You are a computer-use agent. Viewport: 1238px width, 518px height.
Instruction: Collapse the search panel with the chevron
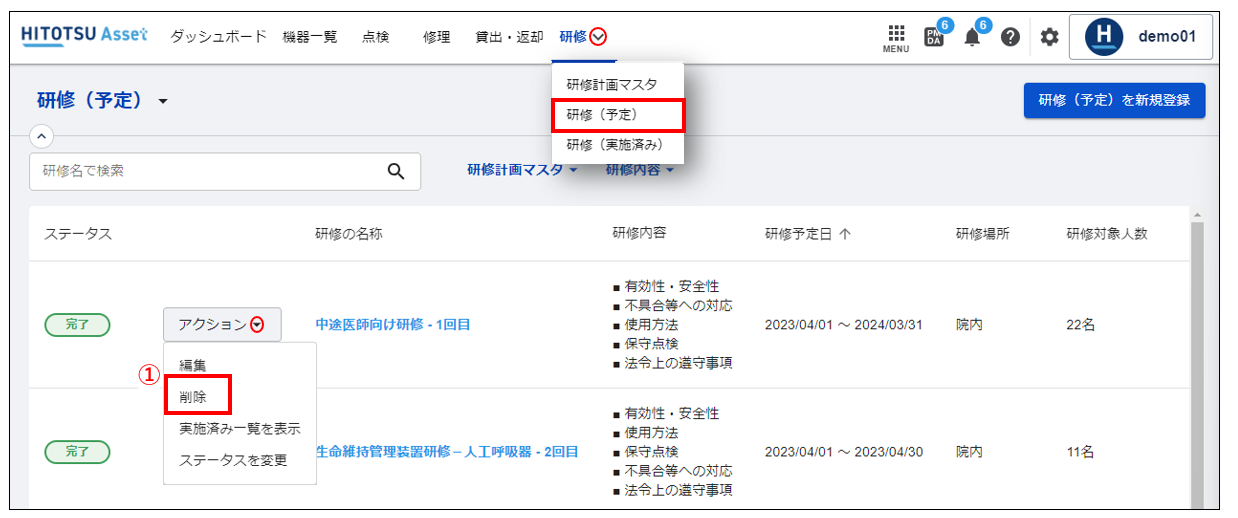[41, 136]
